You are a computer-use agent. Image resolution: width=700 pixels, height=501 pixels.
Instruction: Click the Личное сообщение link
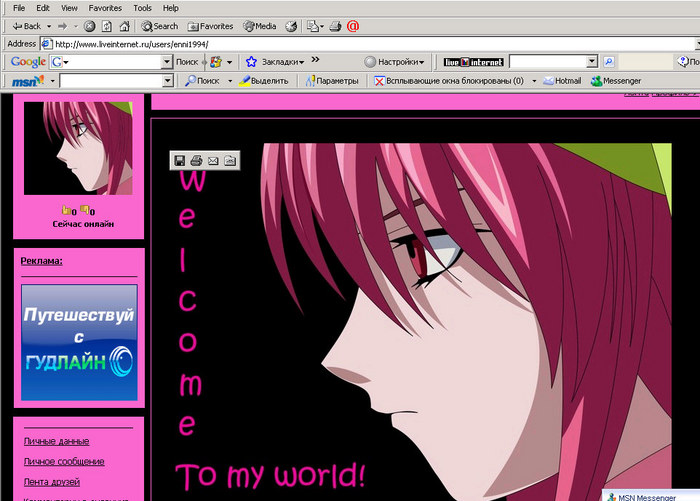(64, 462)
